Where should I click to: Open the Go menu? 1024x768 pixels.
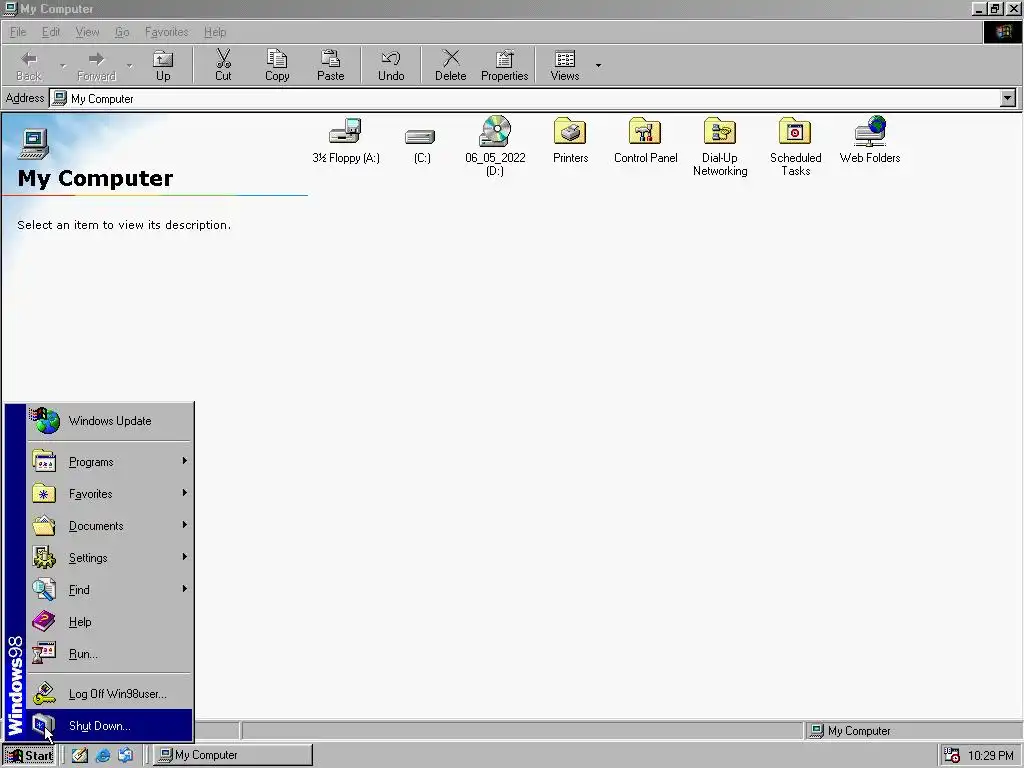pyautogui.click(x=122, y=32)
